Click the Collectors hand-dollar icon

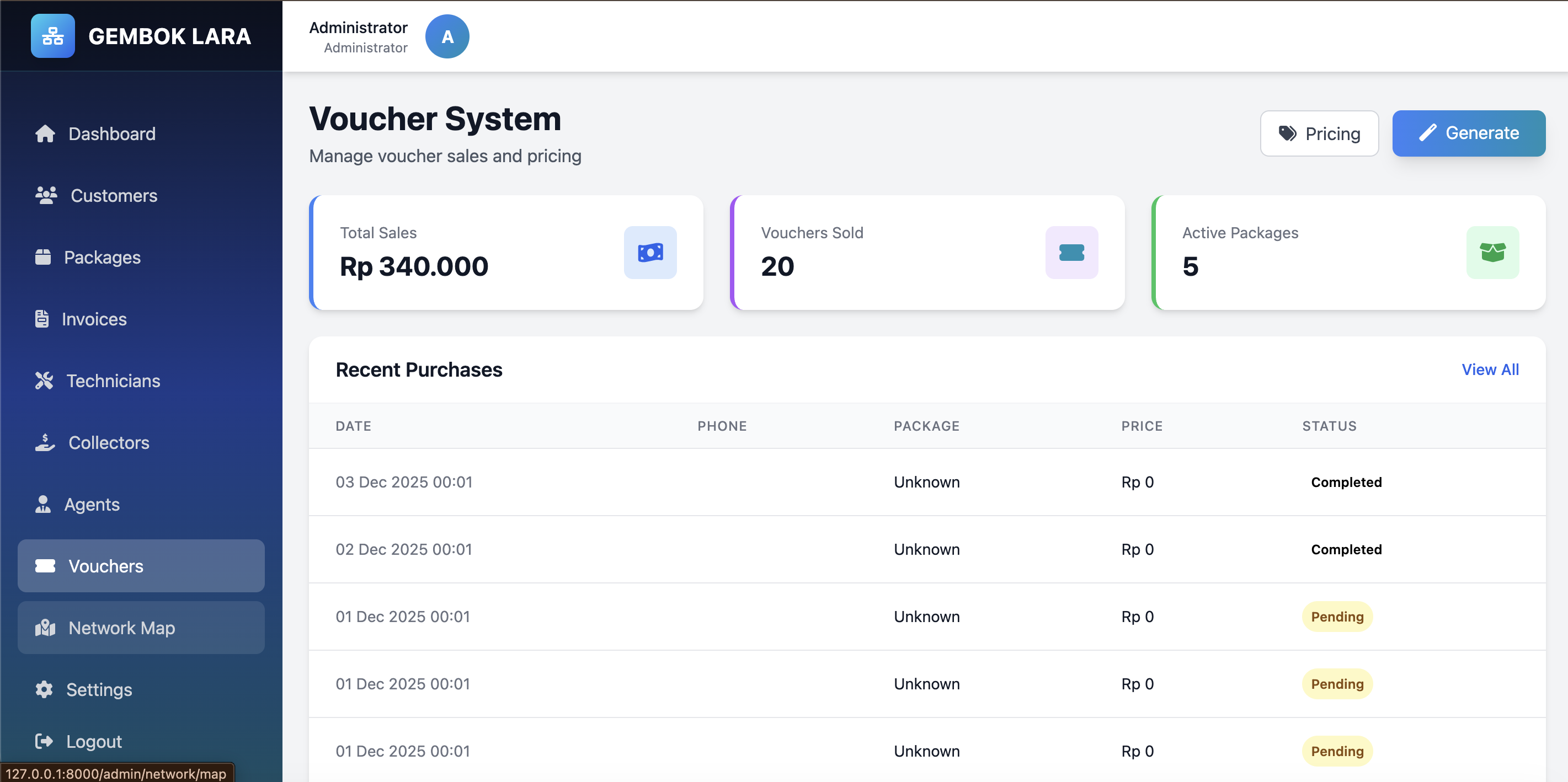coord(45,442)
